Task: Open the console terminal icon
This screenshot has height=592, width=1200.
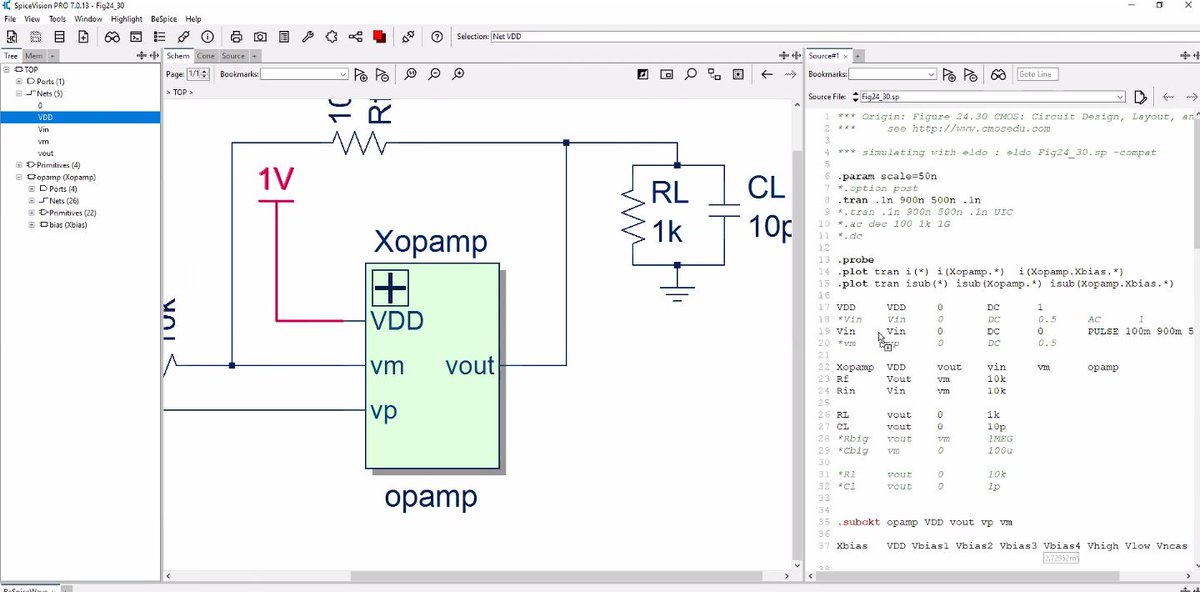Action: pyautogui.click(x=136, y=36)
